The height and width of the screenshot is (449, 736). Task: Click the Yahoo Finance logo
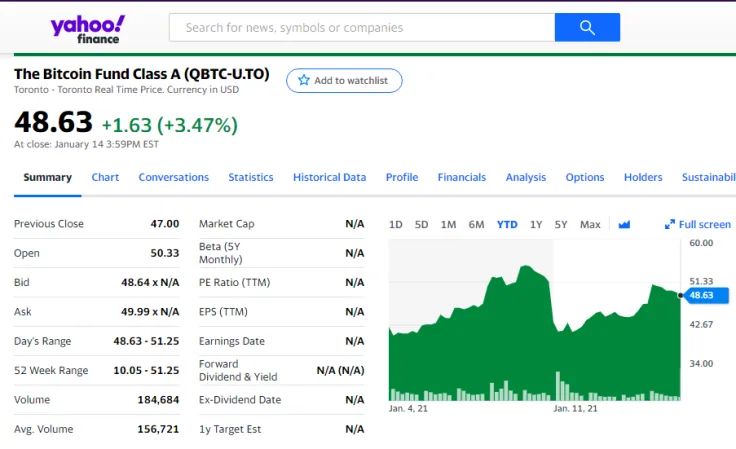88,29
